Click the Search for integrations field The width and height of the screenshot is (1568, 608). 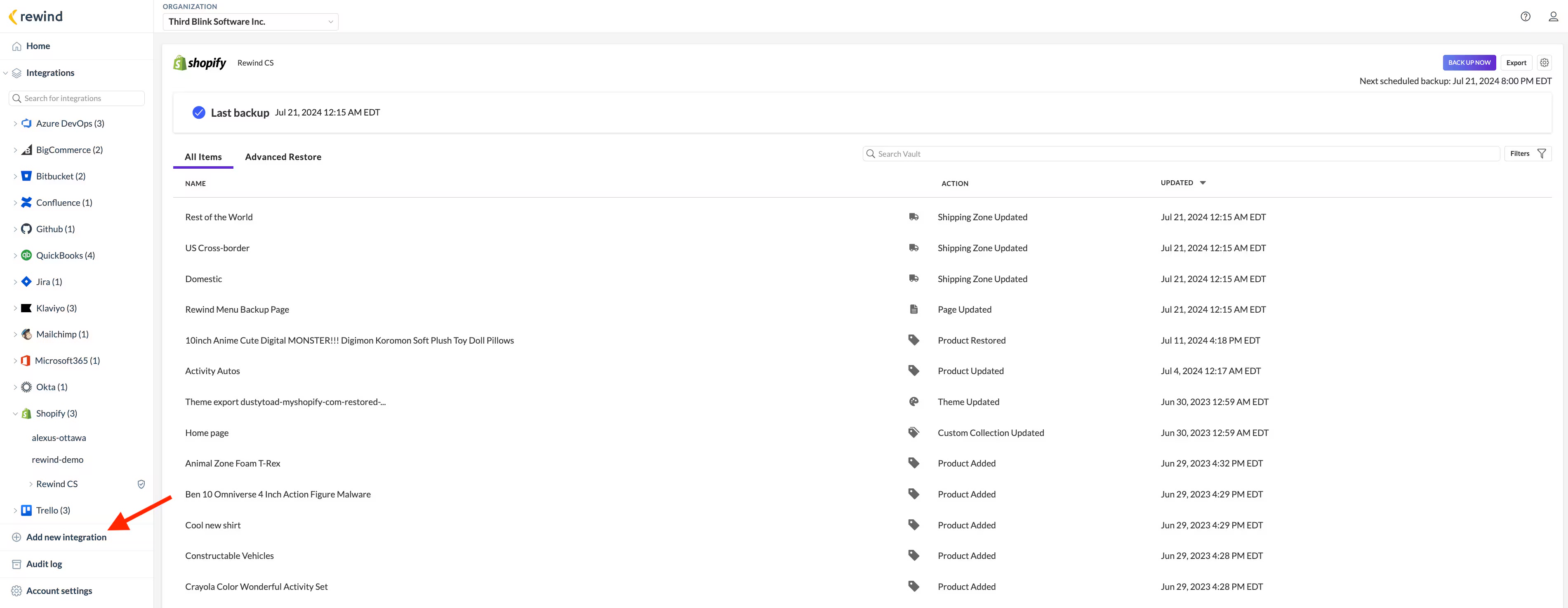click(77, 99)
